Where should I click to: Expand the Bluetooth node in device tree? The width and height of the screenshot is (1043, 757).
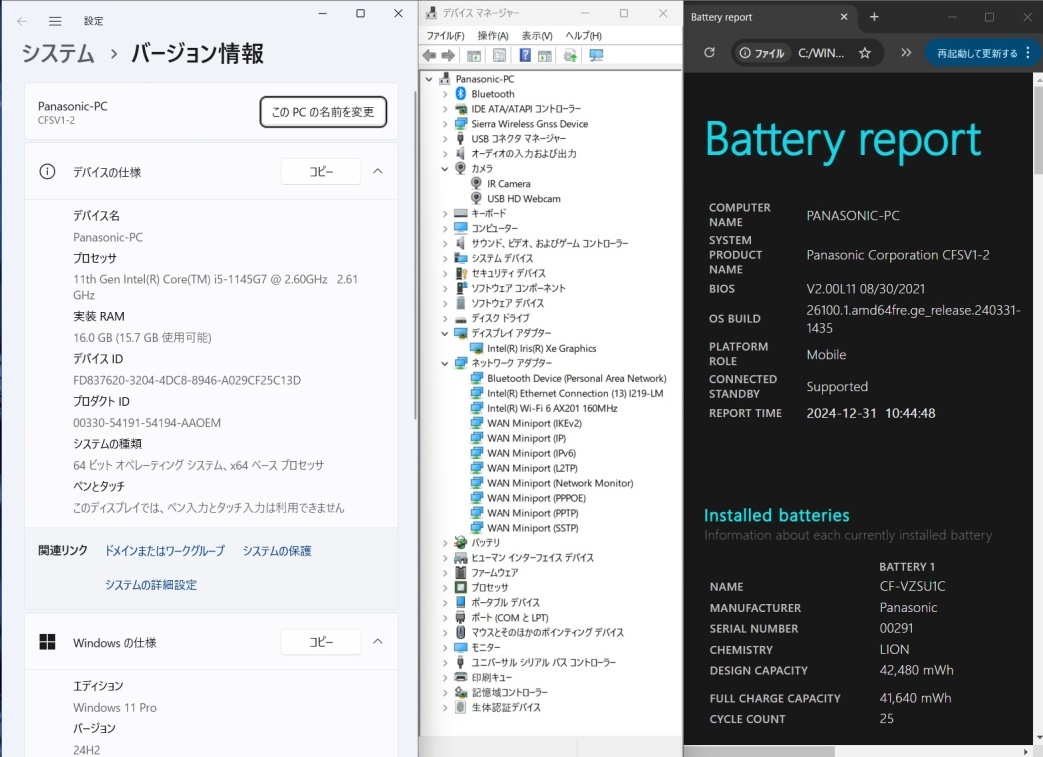pos(445,94)
